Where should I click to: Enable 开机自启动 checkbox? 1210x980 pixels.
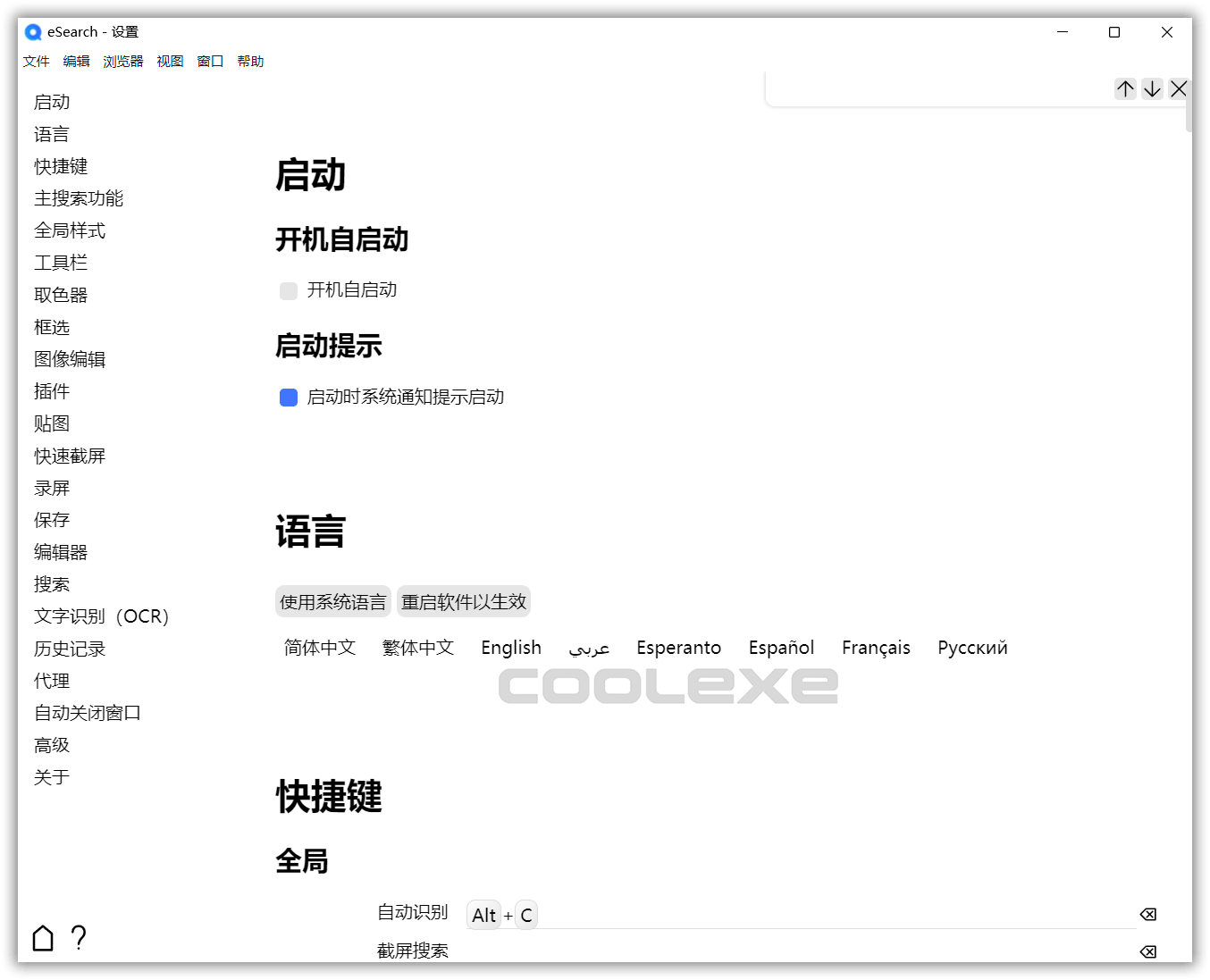[288, 289]
